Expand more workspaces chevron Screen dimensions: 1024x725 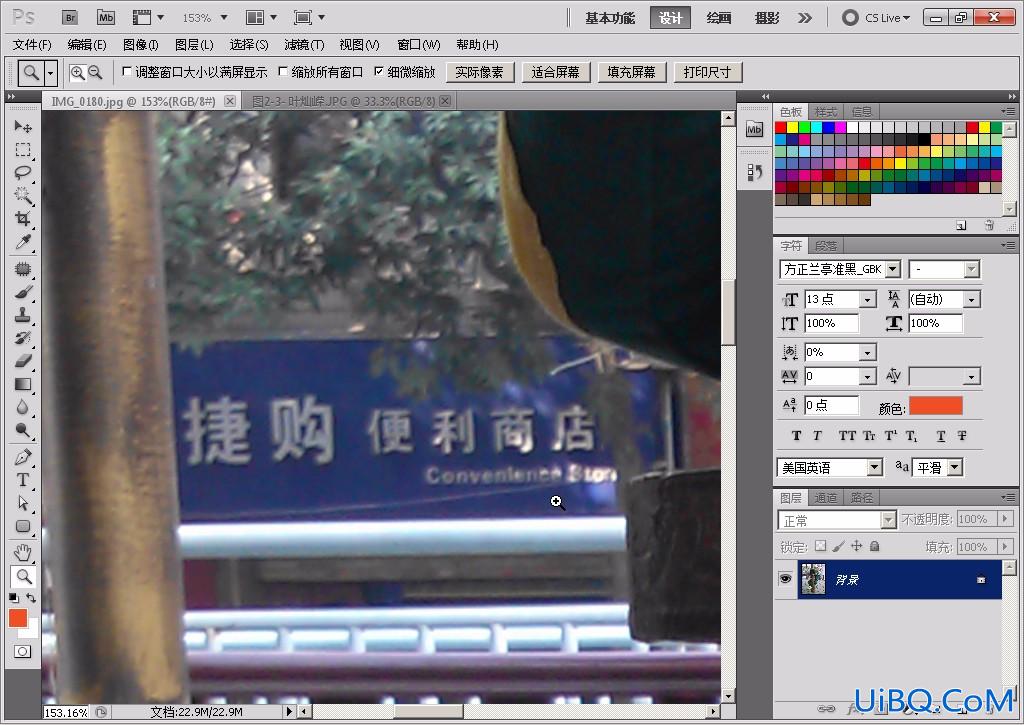coord(805,18)
